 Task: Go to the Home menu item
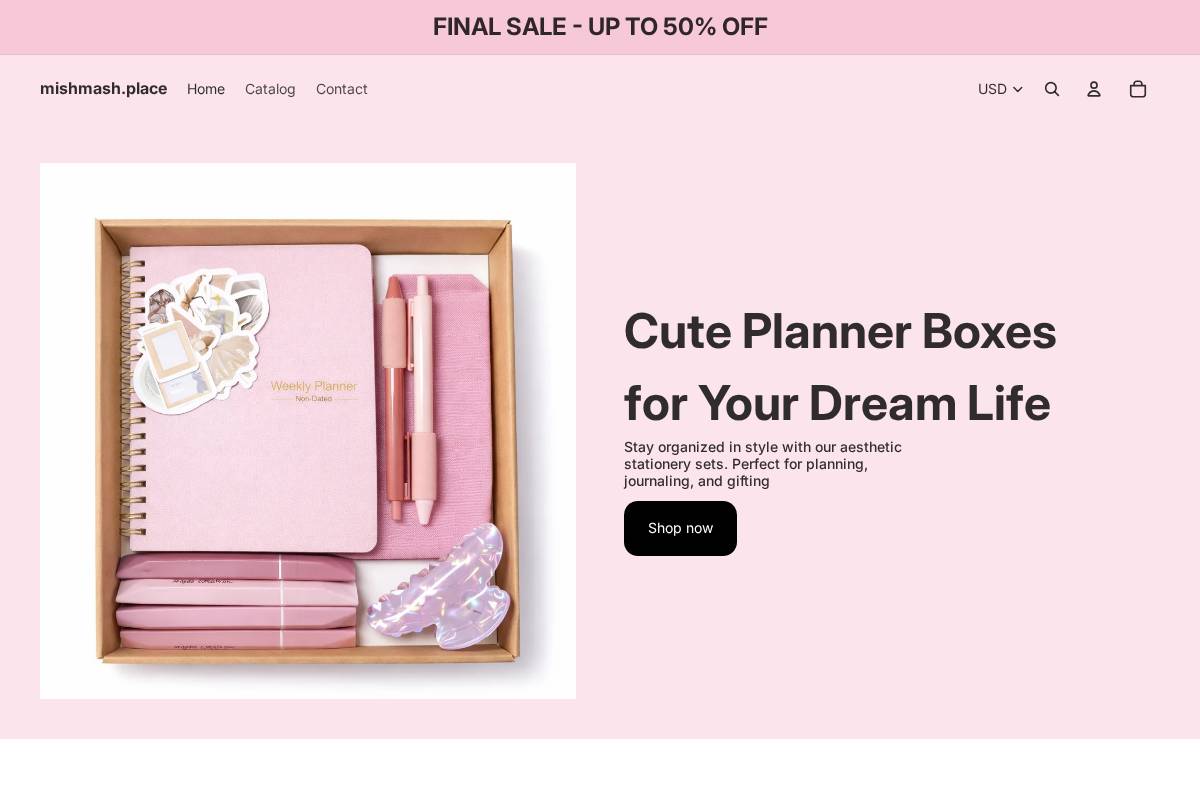coord(206,89)
